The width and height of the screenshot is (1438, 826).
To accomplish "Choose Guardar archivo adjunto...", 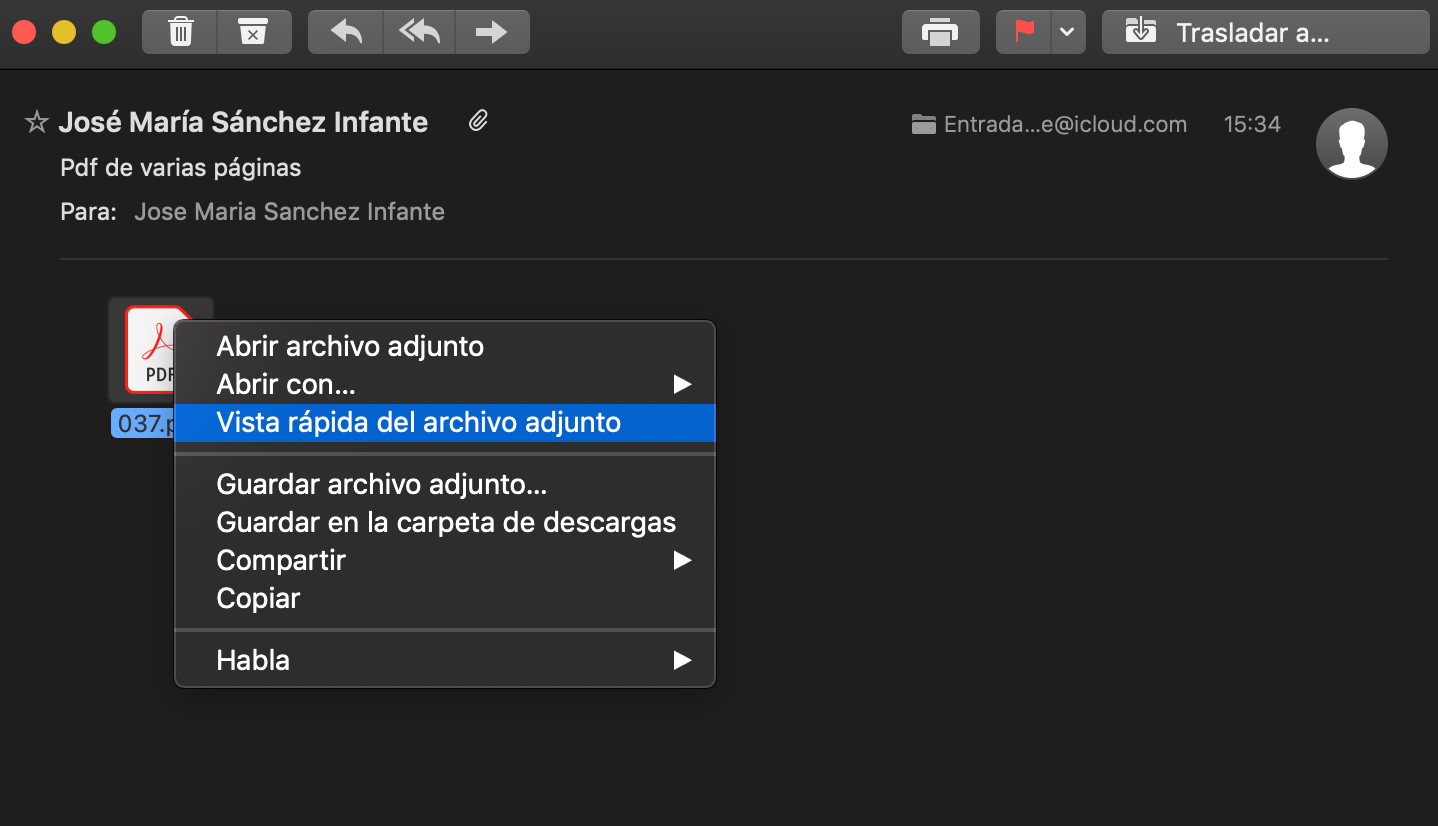I will [445, 484].
